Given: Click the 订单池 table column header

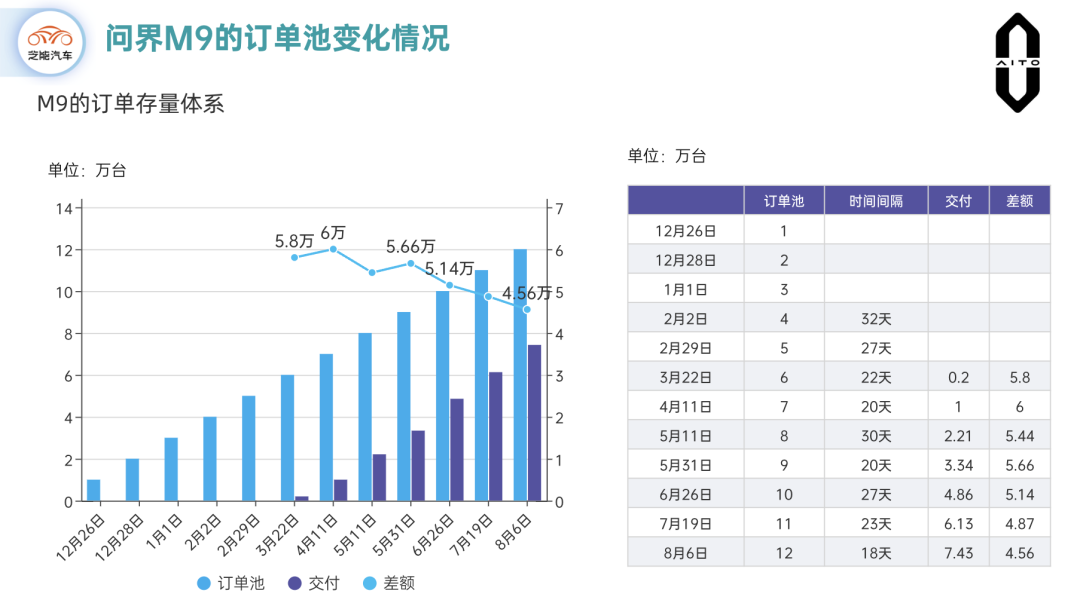Looking at the screenshot, I should point(784,201).
